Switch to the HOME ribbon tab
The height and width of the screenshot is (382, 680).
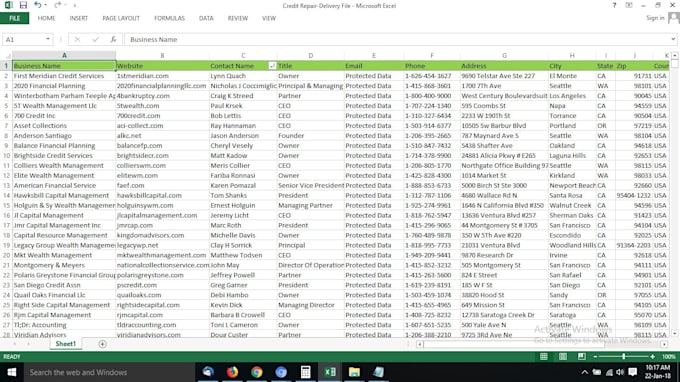(46, 18)
